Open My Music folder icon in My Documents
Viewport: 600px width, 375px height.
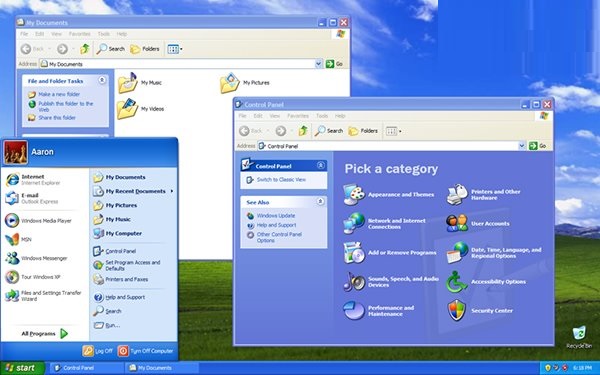click(127, 83)
